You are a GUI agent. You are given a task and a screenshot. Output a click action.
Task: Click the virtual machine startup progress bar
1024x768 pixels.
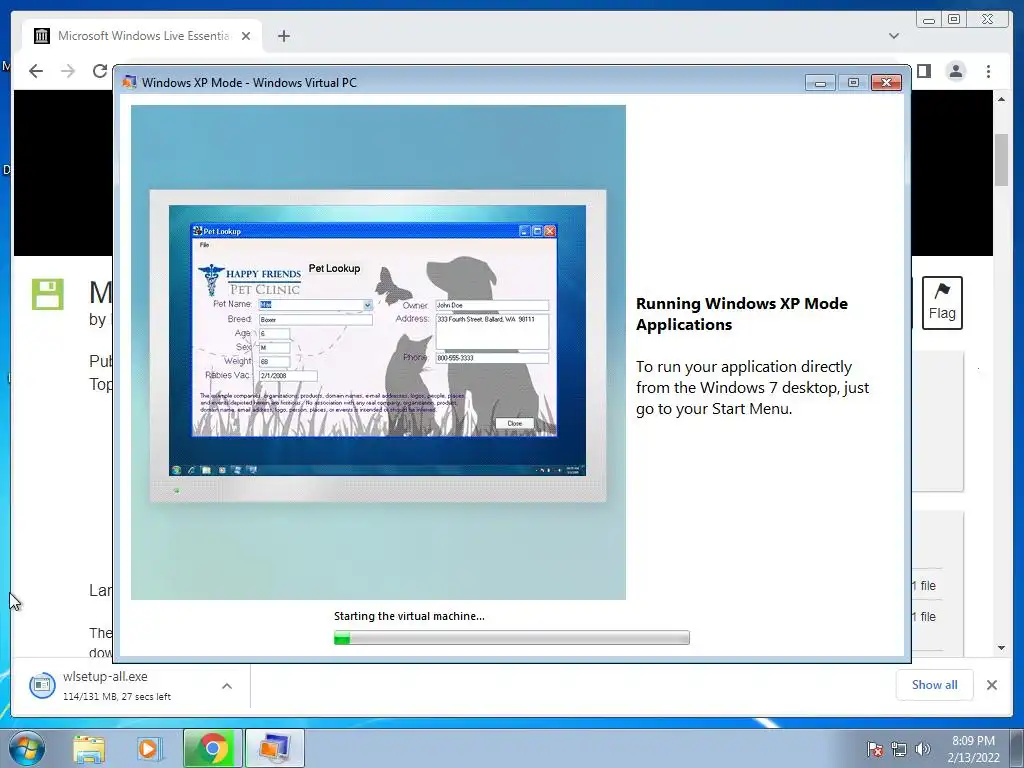click(511, 637)
